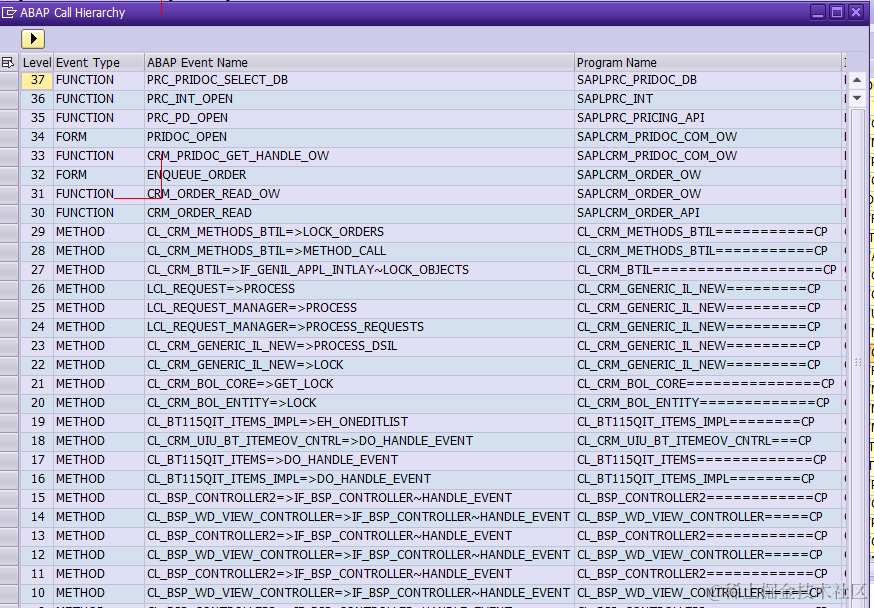Select program CL_CRM_BOL_CORE at level 21
The height and width of the screenshot is (608, 874).
pyautogui.click(x=708, y=384)
